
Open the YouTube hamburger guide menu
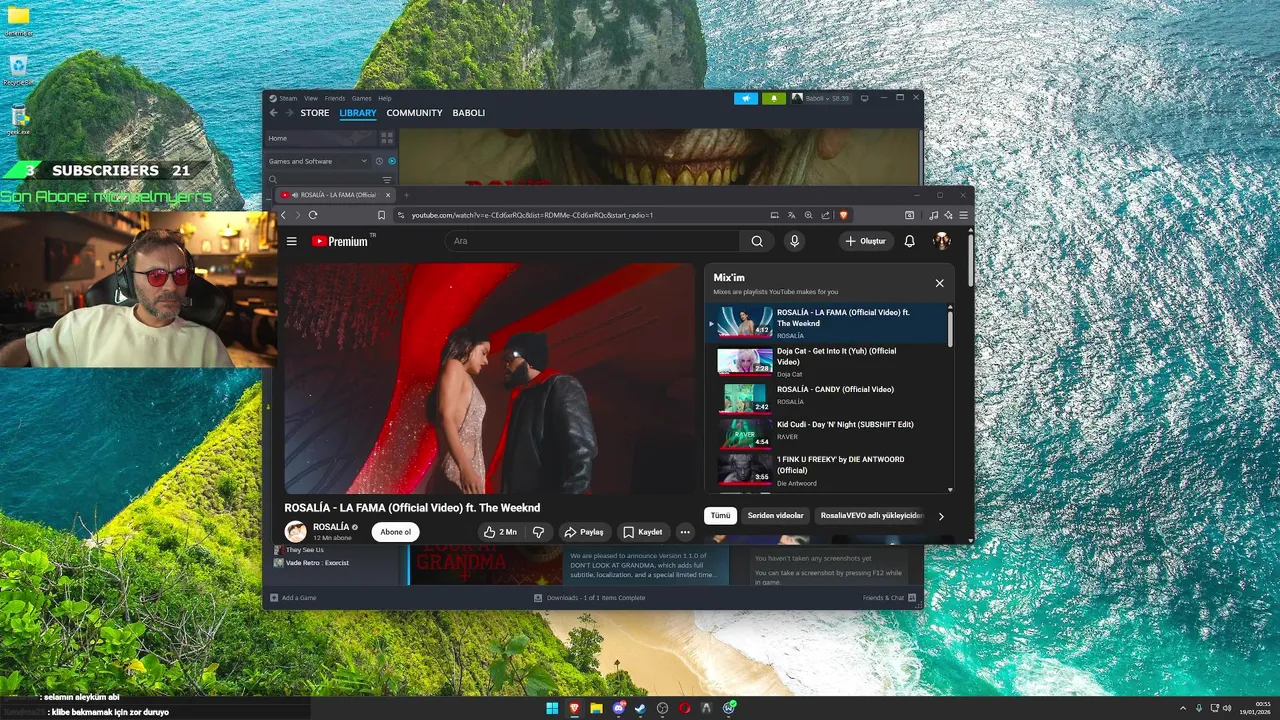coord(291,241)
